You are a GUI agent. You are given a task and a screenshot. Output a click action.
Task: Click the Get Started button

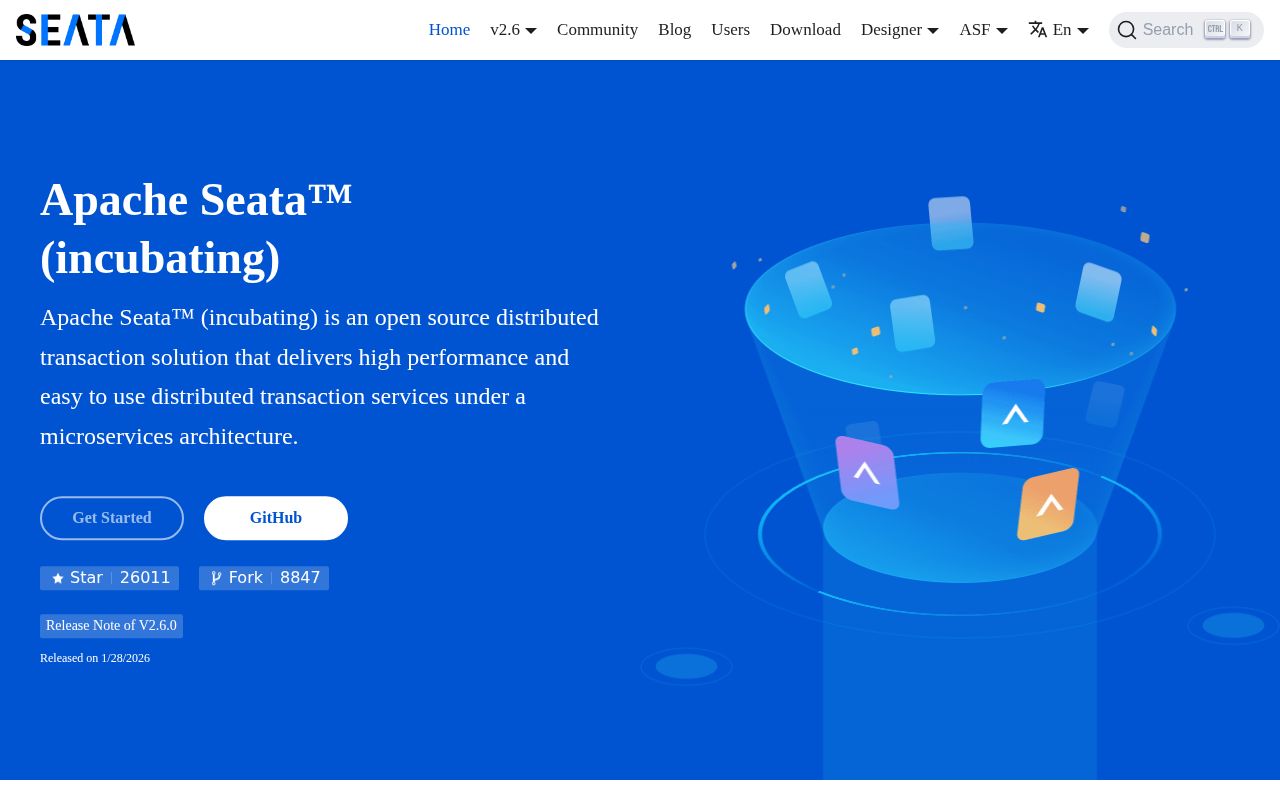click(112, 518)
